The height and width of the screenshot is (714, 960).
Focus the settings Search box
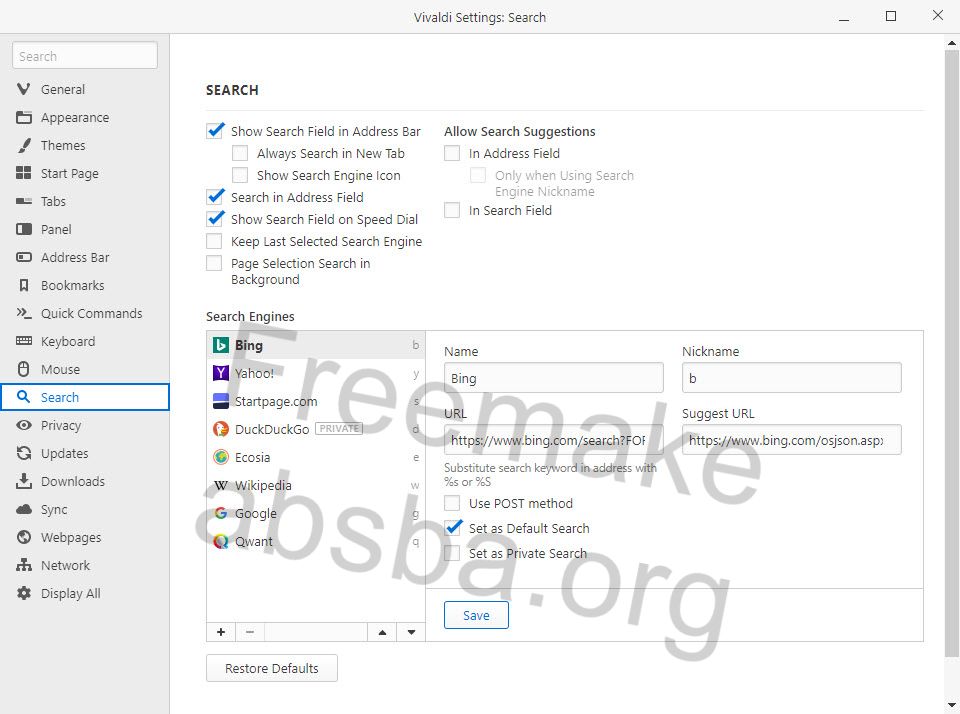click(84, 56)
